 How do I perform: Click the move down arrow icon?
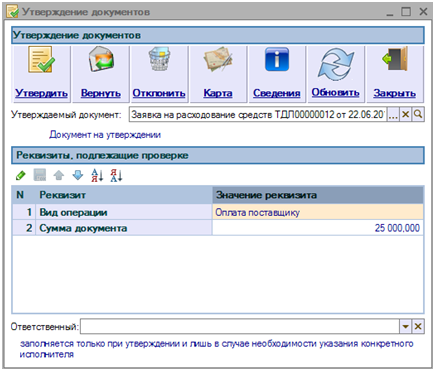78,175
